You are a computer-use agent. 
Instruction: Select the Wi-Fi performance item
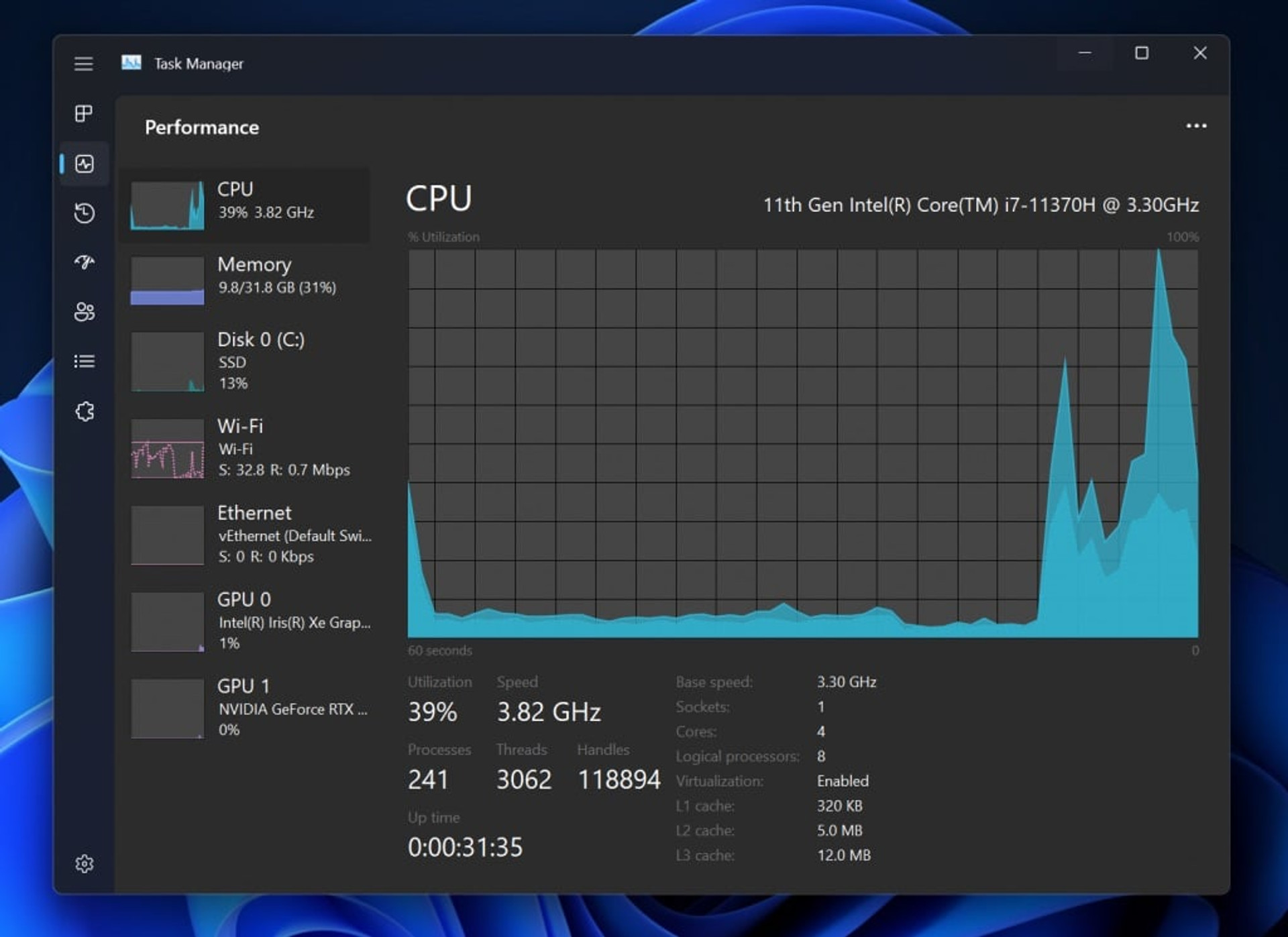245,448
